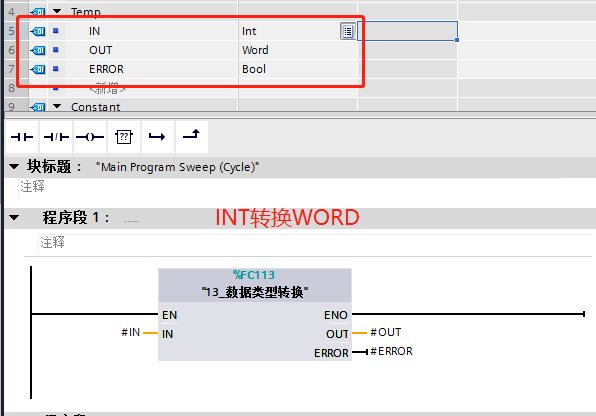Screen dimensions: 596x416
Task: Select the OUT variable name cell
Action: 152,50
